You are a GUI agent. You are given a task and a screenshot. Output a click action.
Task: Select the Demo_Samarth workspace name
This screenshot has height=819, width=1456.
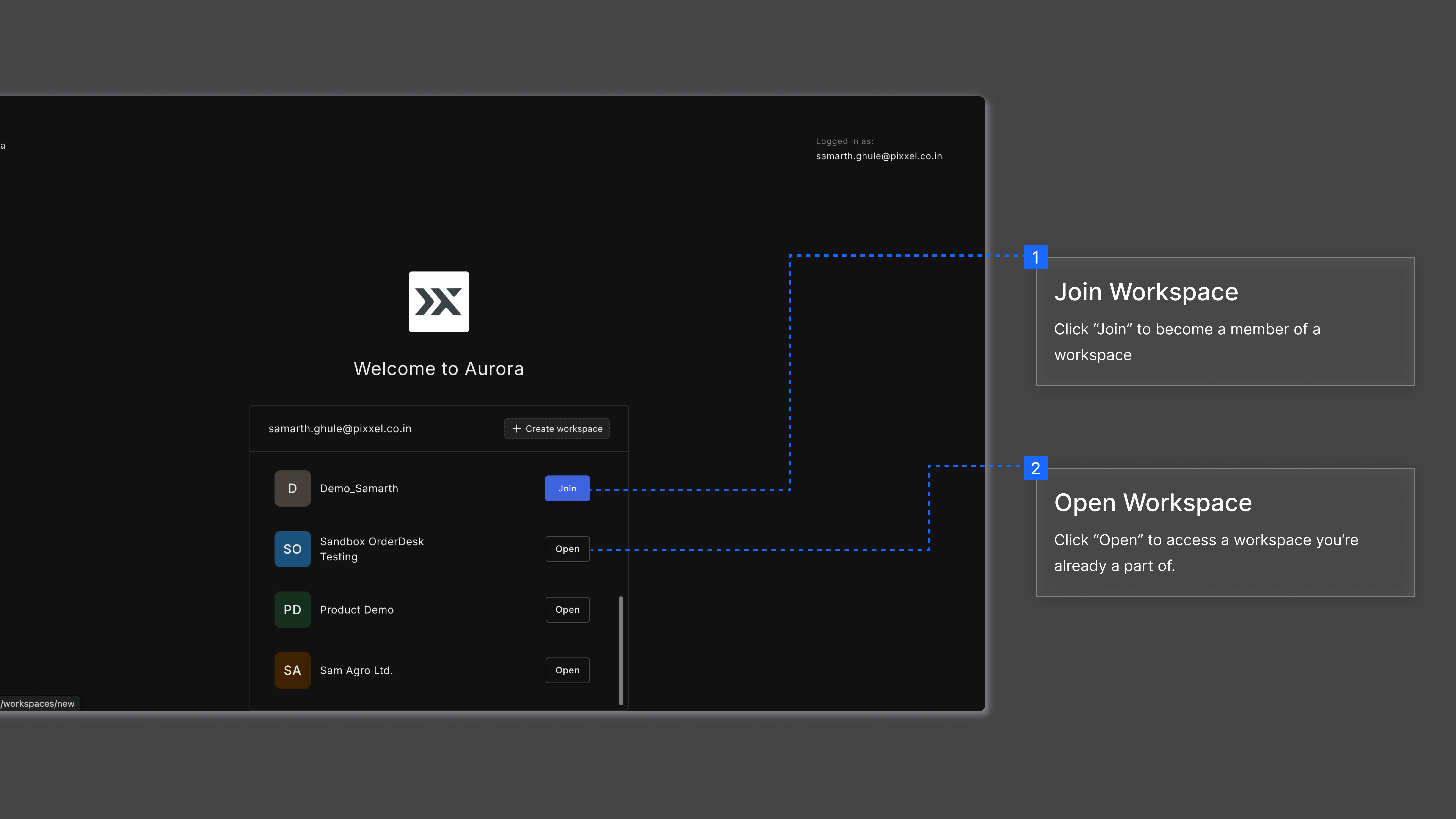pyautogui.click(x=359, y=488)
